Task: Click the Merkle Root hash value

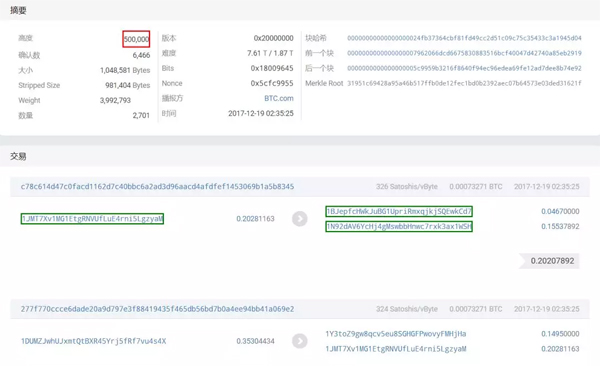Action: tap(464, 83)
